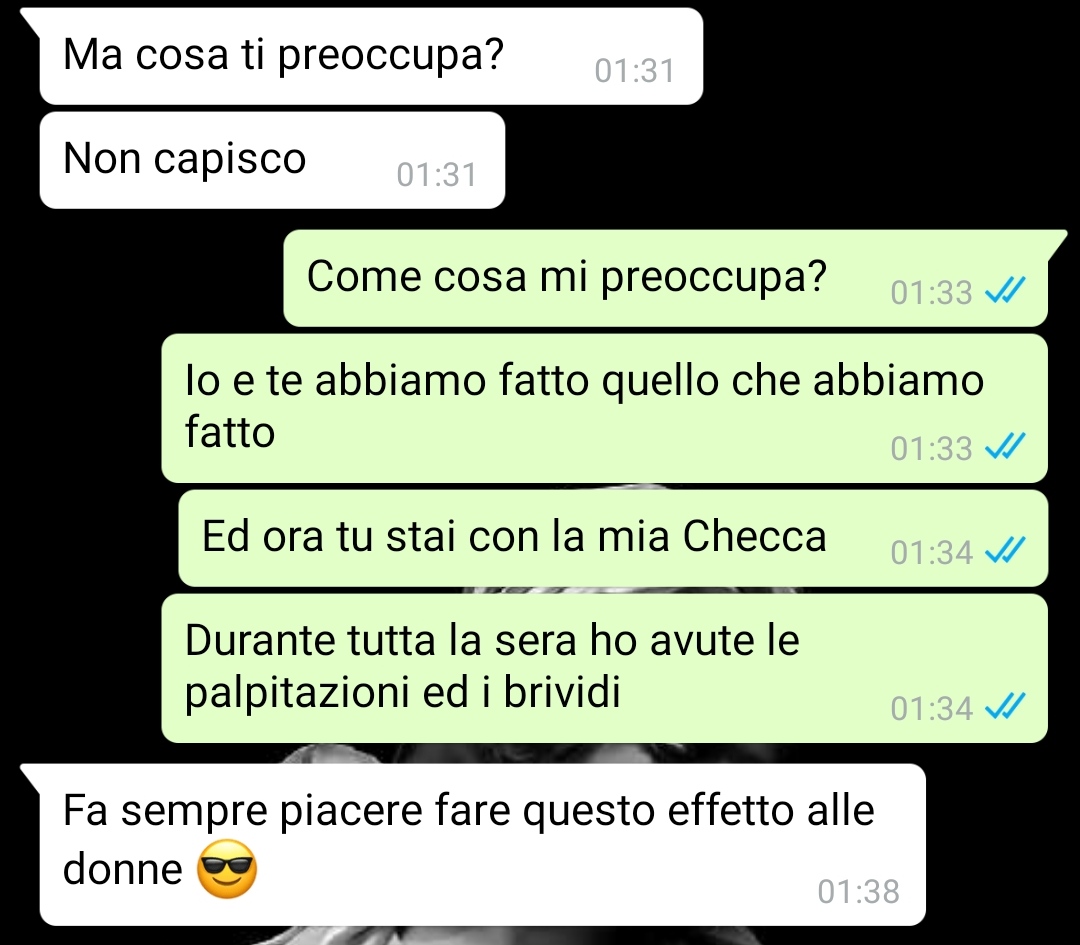The image size is (1080, 945).
Task: Click the word 'Checca' in sent message
Action: coord(754,536)
